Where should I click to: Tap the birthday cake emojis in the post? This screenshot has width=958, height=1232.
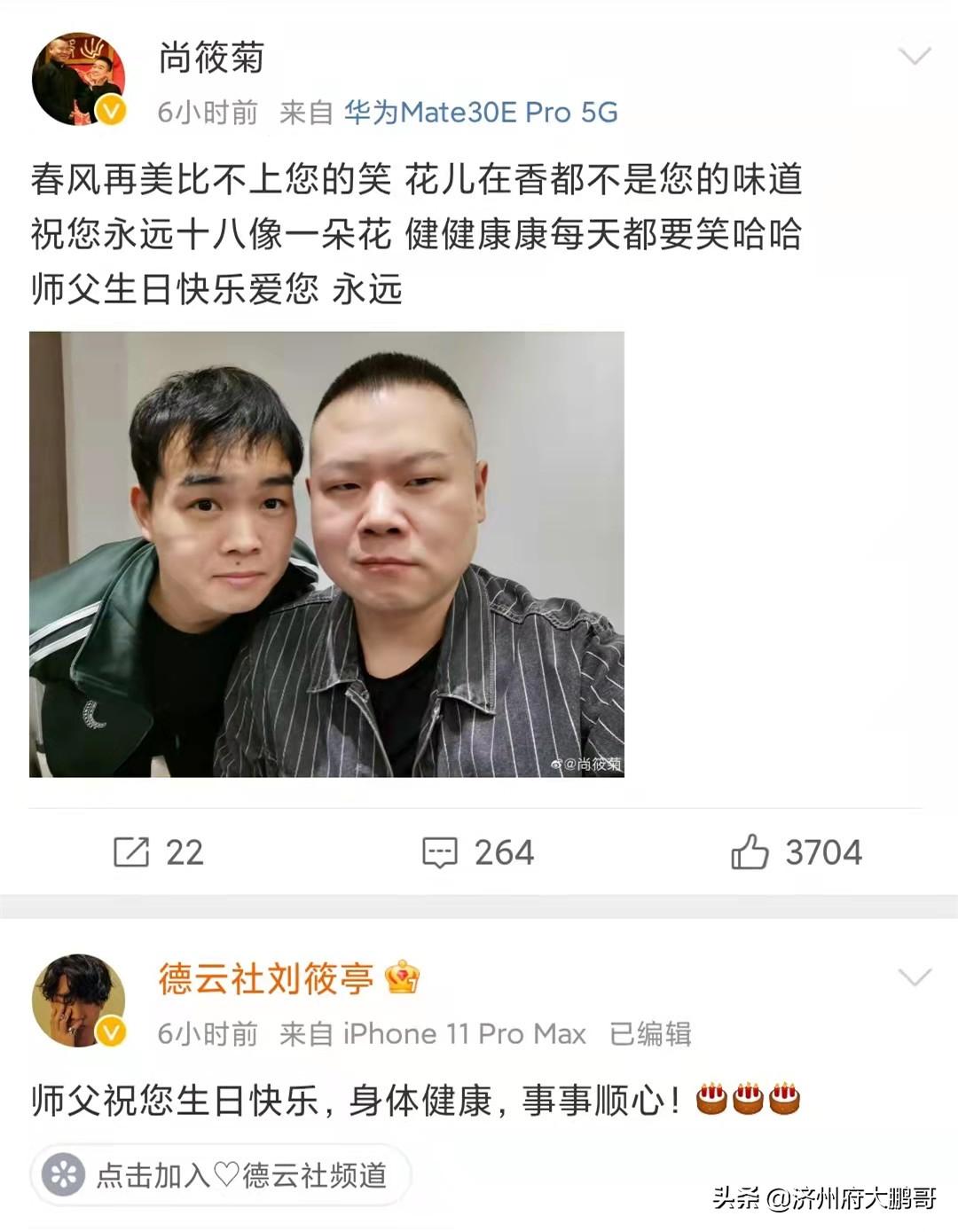pyautogui.click(x=748, y=1099)
